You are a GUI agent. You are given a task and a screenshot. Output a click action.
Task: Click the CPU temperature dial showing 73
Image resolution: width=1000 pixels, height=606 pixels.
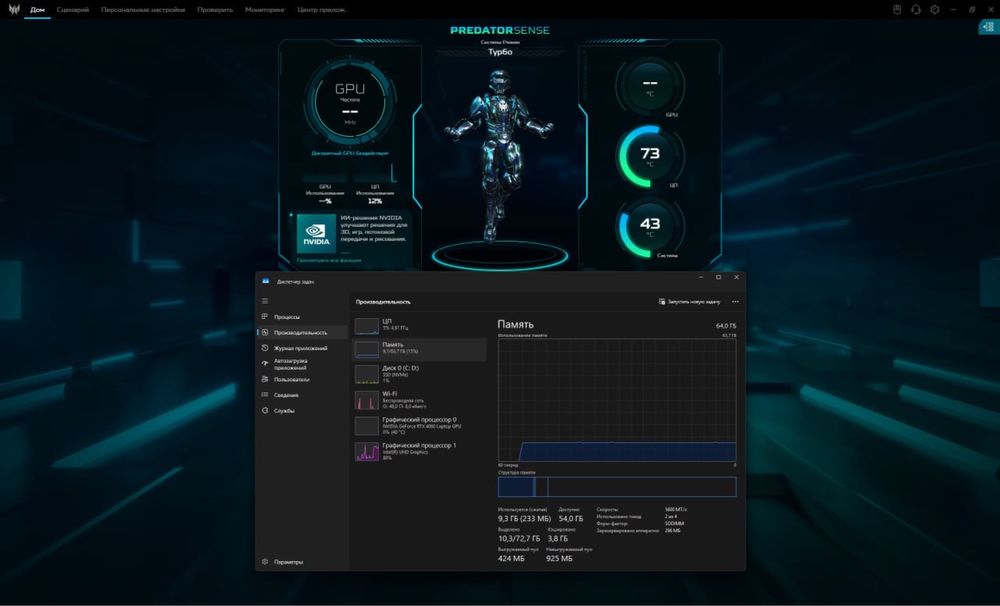650,156
